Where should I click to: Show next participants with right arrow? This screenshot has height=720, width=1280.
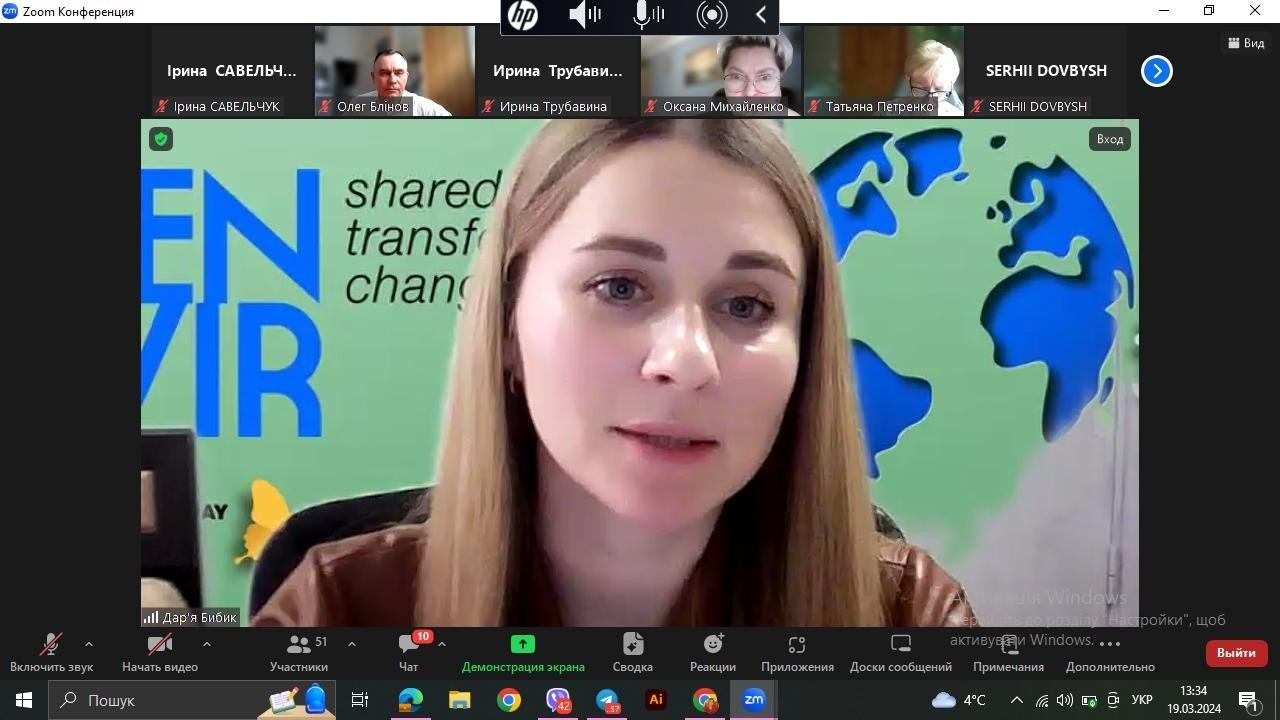point(1157,71)
